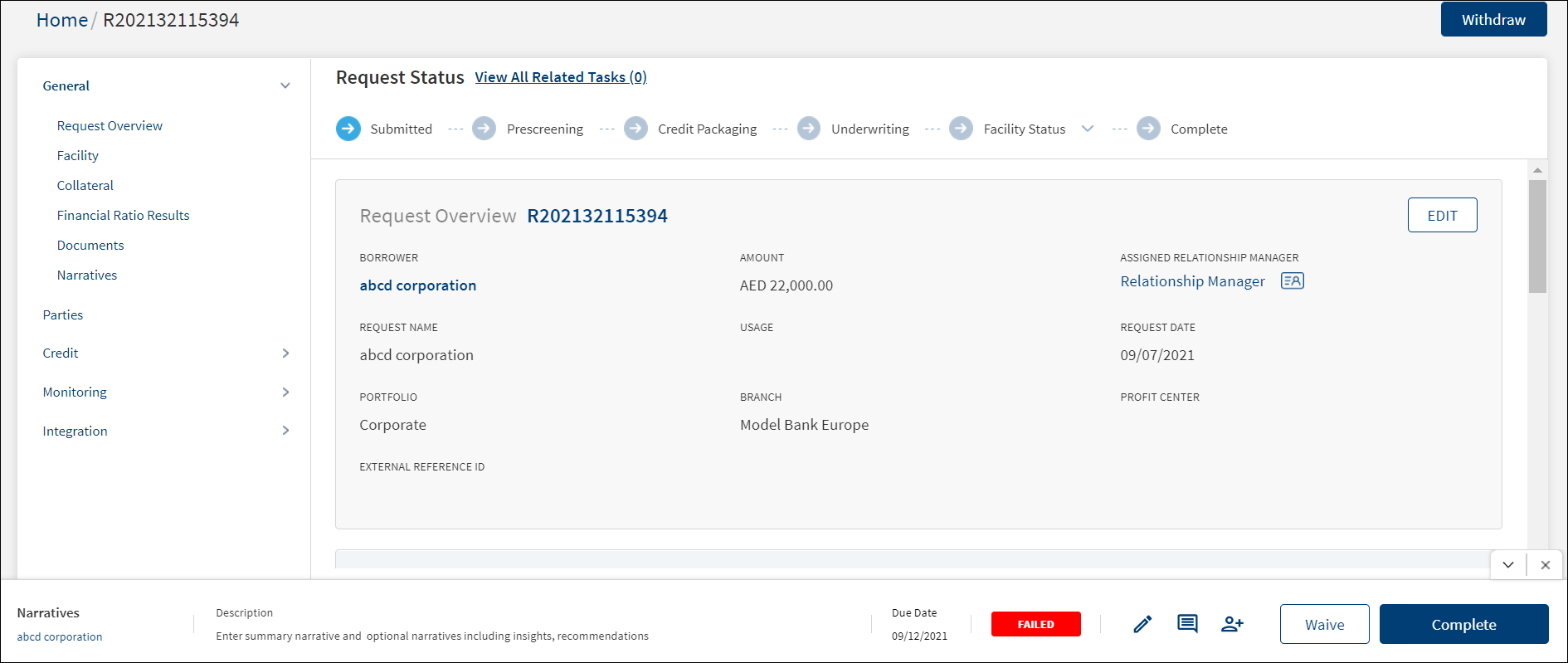
Task: Click the Integration sidebar label
Action: [x=75, y=431]
